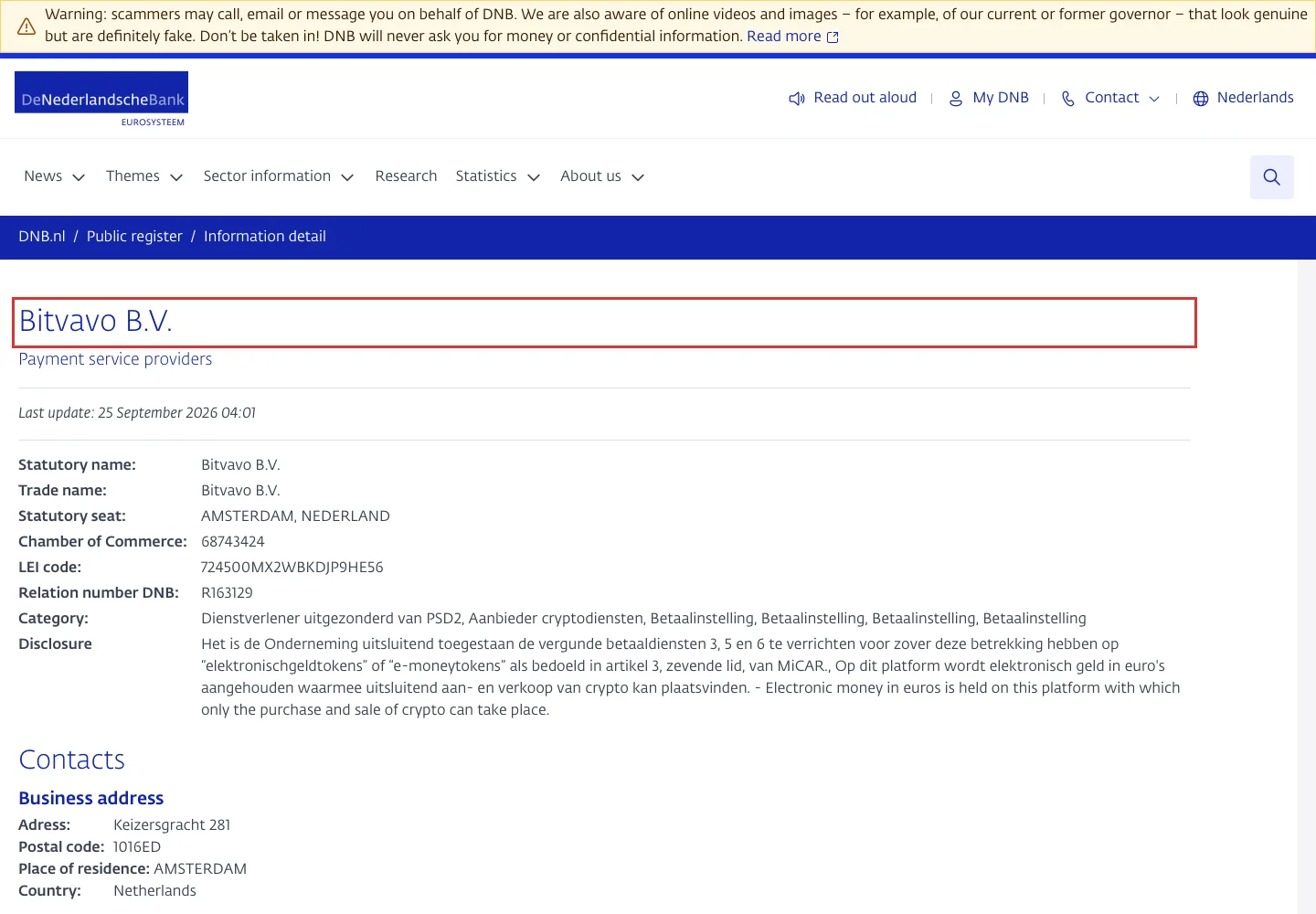Click the country value Netherlands
Screen dimensions: 1316x914
(154, 891)
